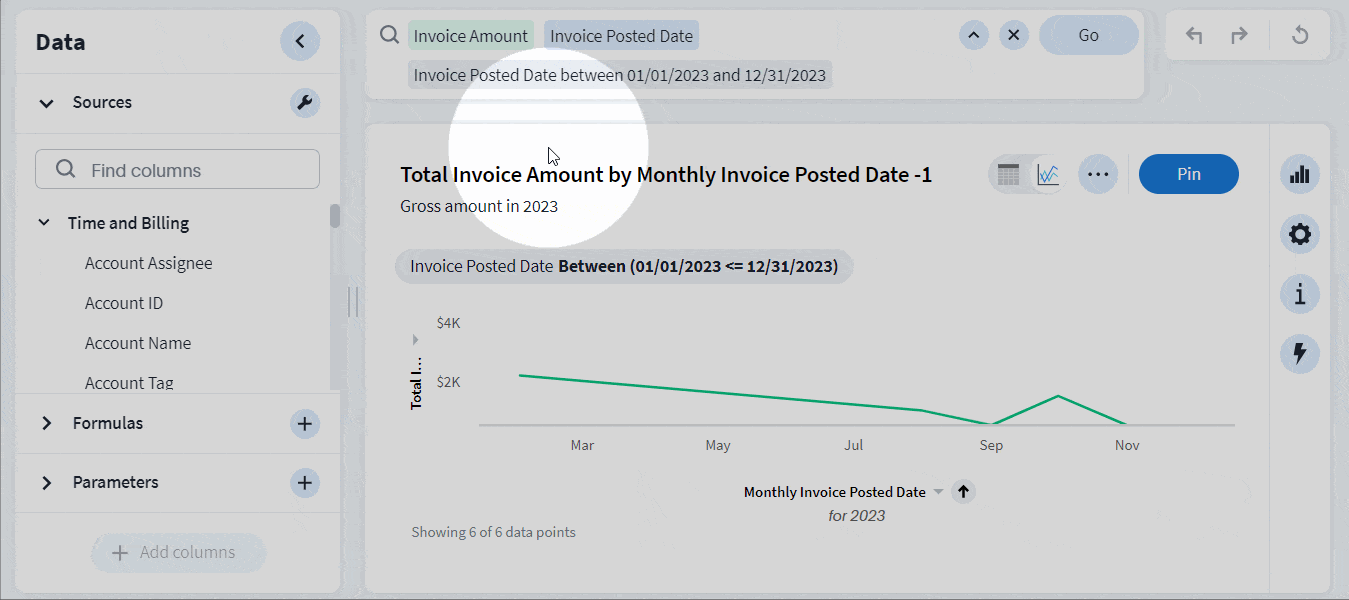The width and height of the screenshot is (1349, 600).
Task: Open the Sources wrench settings icon
Action: coord(305,102)
